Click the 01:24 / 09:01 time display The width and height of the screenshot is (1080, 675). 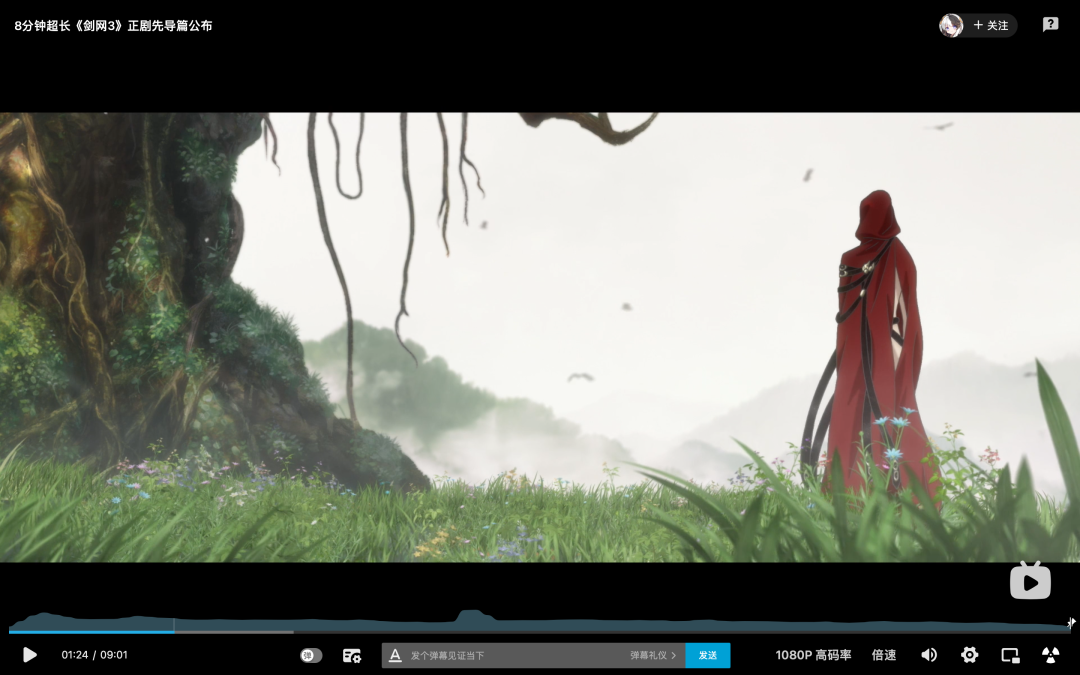pos(94,655)
